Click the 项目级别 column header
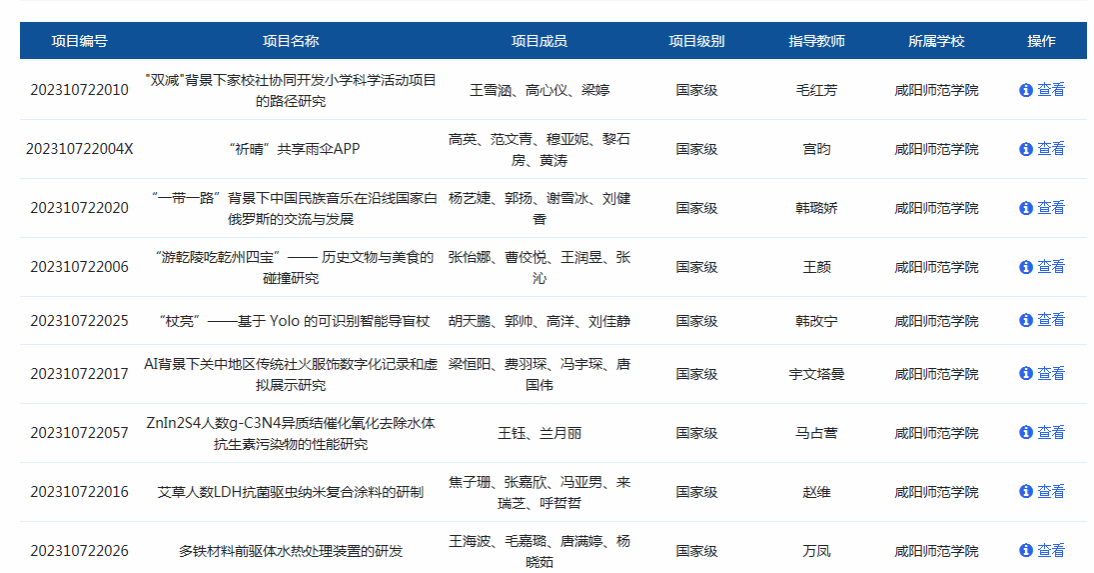 (696, 41)
